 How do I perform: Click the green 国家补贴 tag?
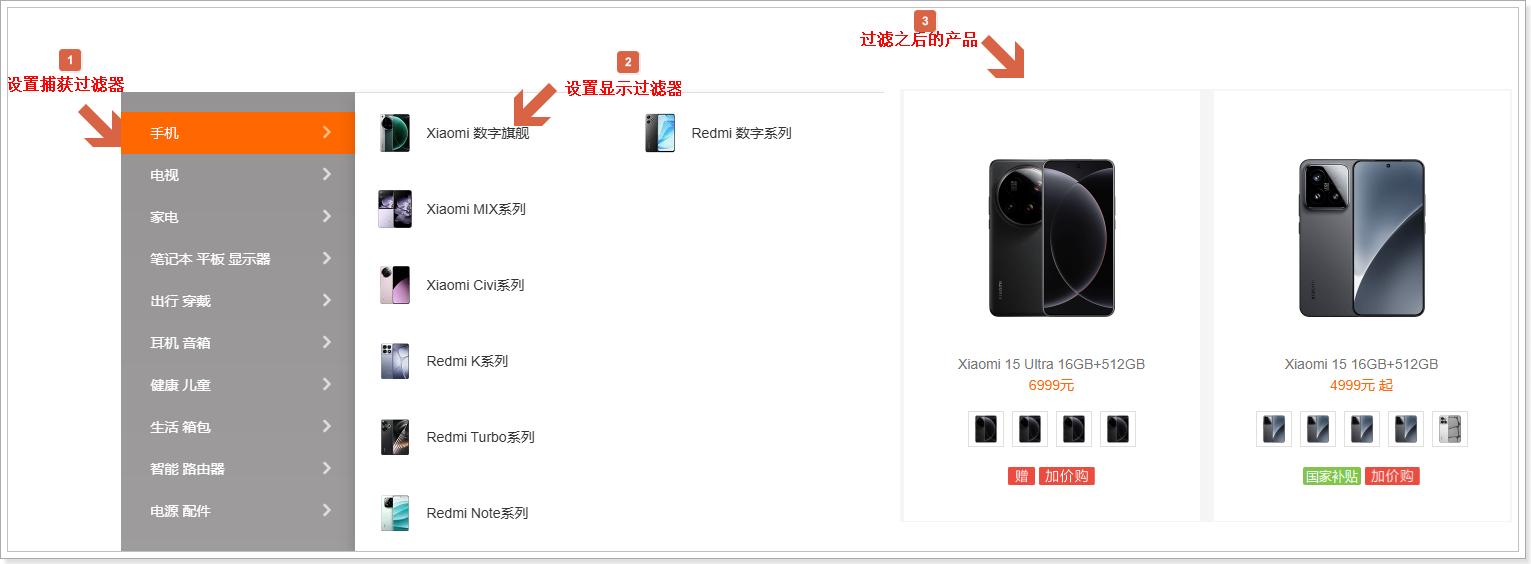point(1332,476)
